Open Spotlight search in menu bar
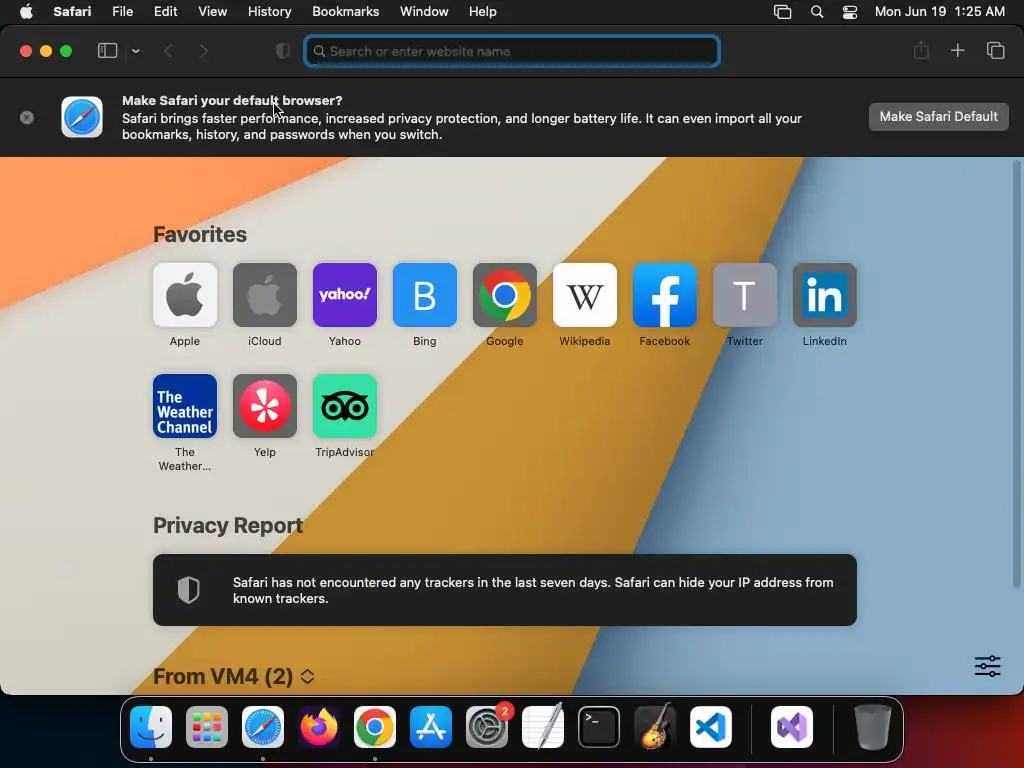This screenshot has width=1024, height=768. 816,12
